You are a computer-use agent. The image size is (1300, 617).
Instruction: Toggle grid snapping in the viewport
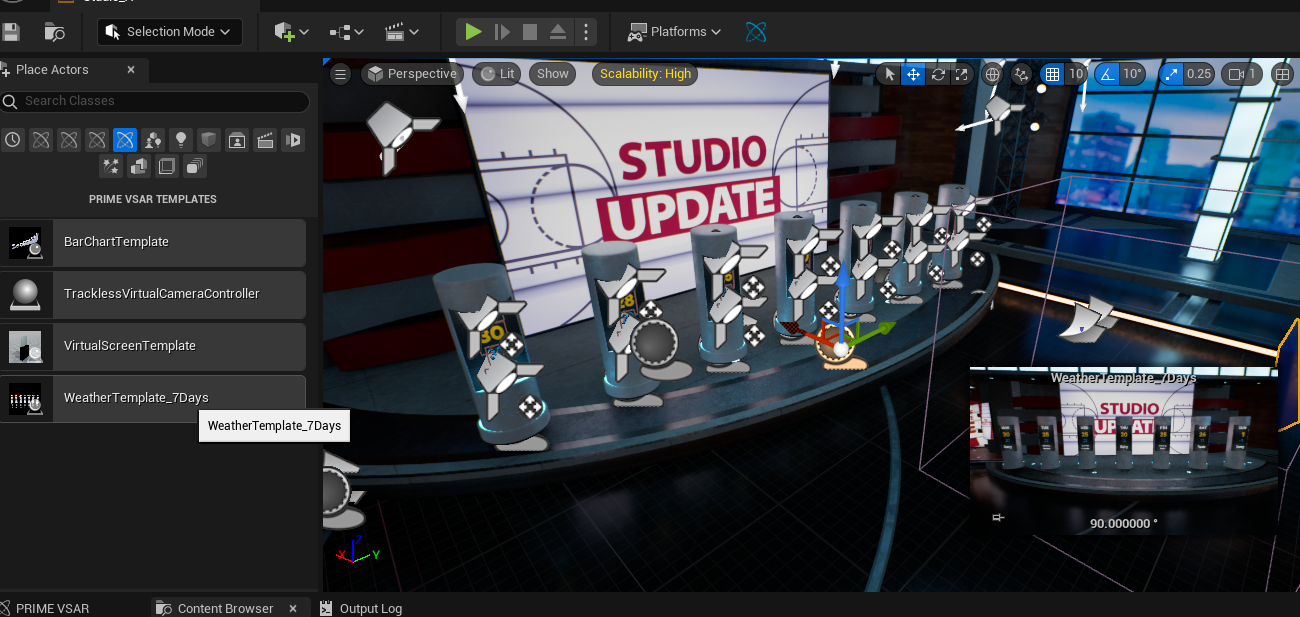point(1051,74)
